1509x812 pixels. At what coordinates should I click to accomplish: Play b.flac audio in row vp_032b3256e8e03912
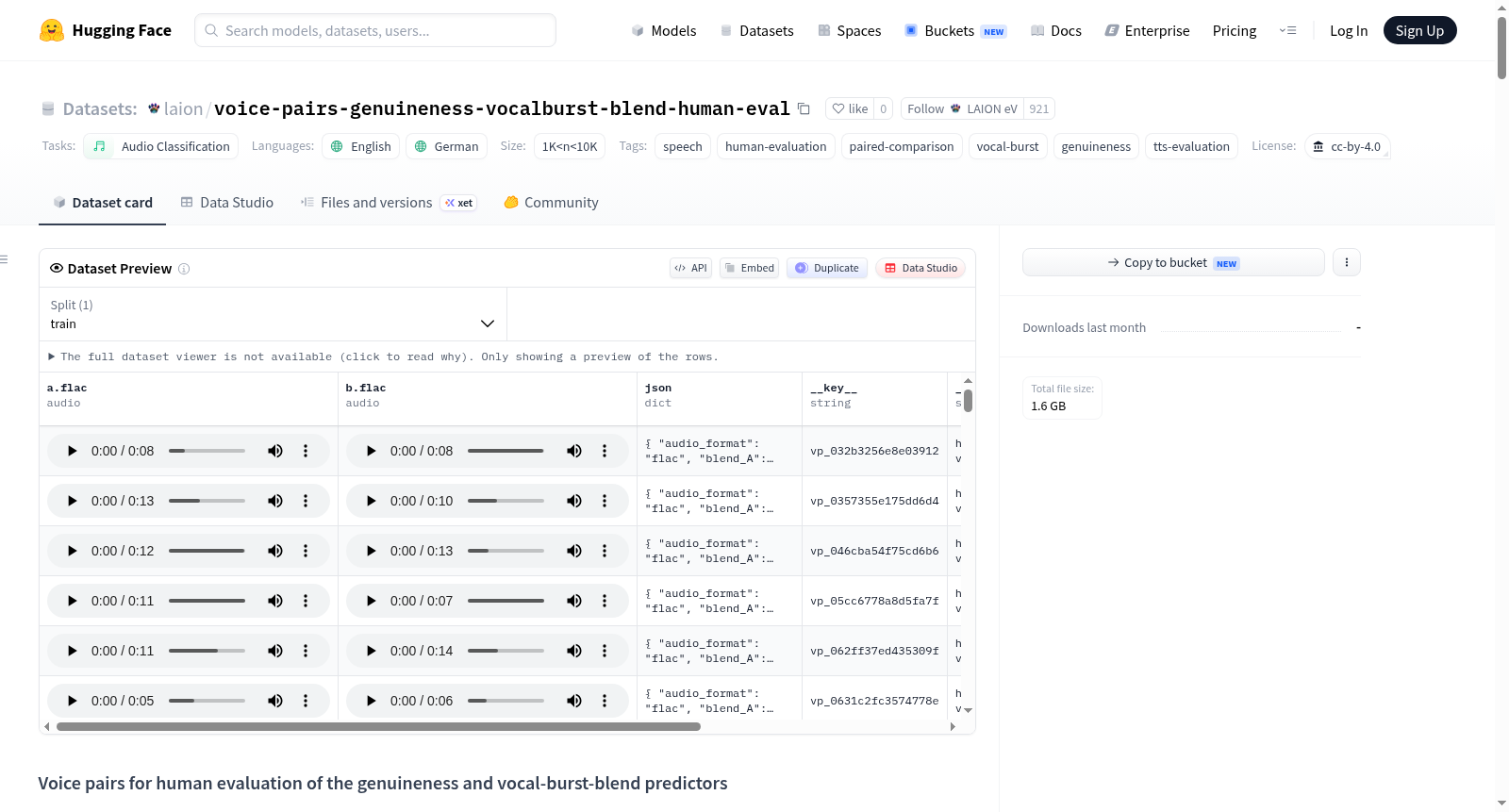[x=371, y=451]
